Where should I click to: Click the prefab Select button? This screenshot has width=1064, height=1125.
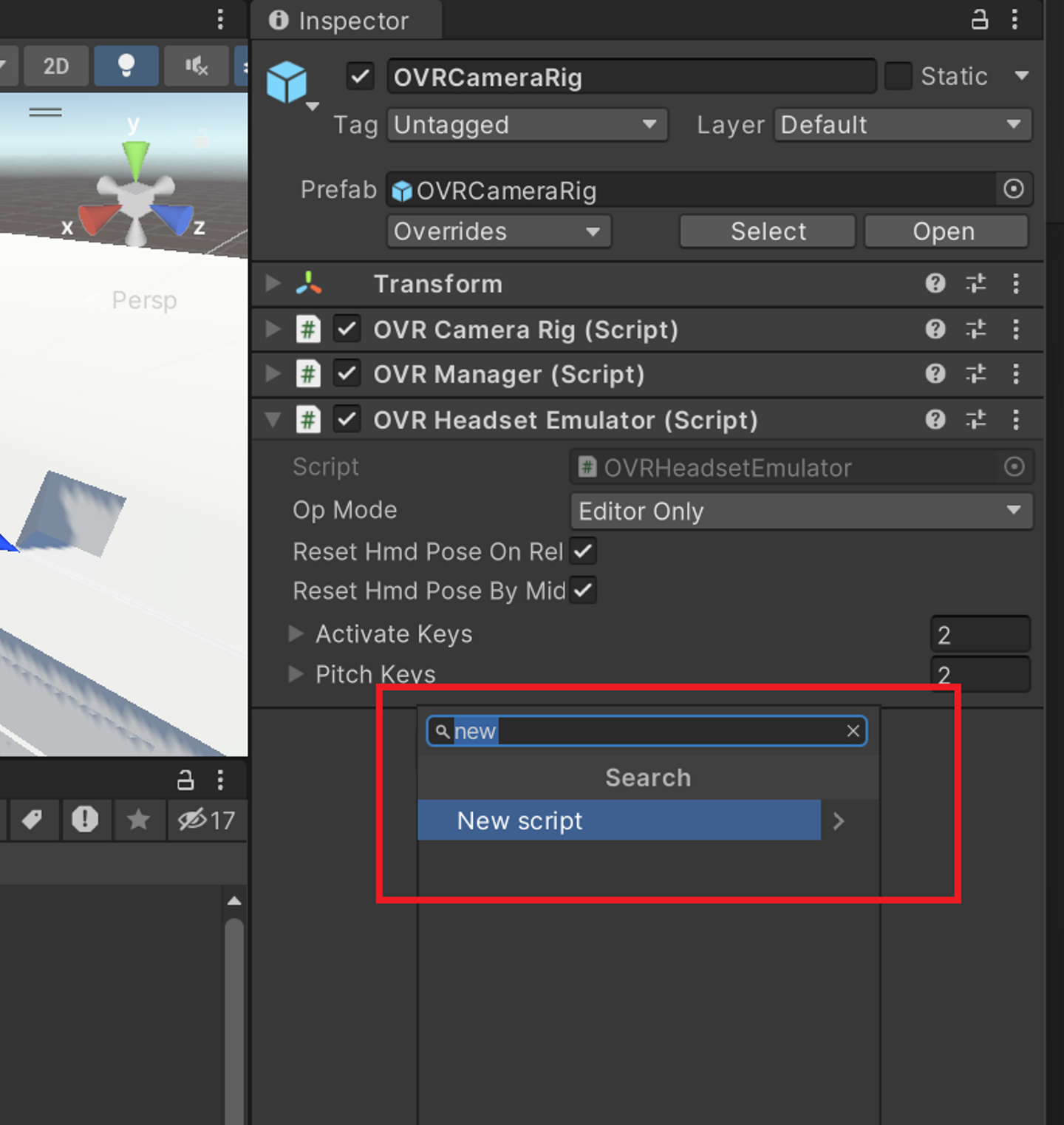(x=768, y=231)
